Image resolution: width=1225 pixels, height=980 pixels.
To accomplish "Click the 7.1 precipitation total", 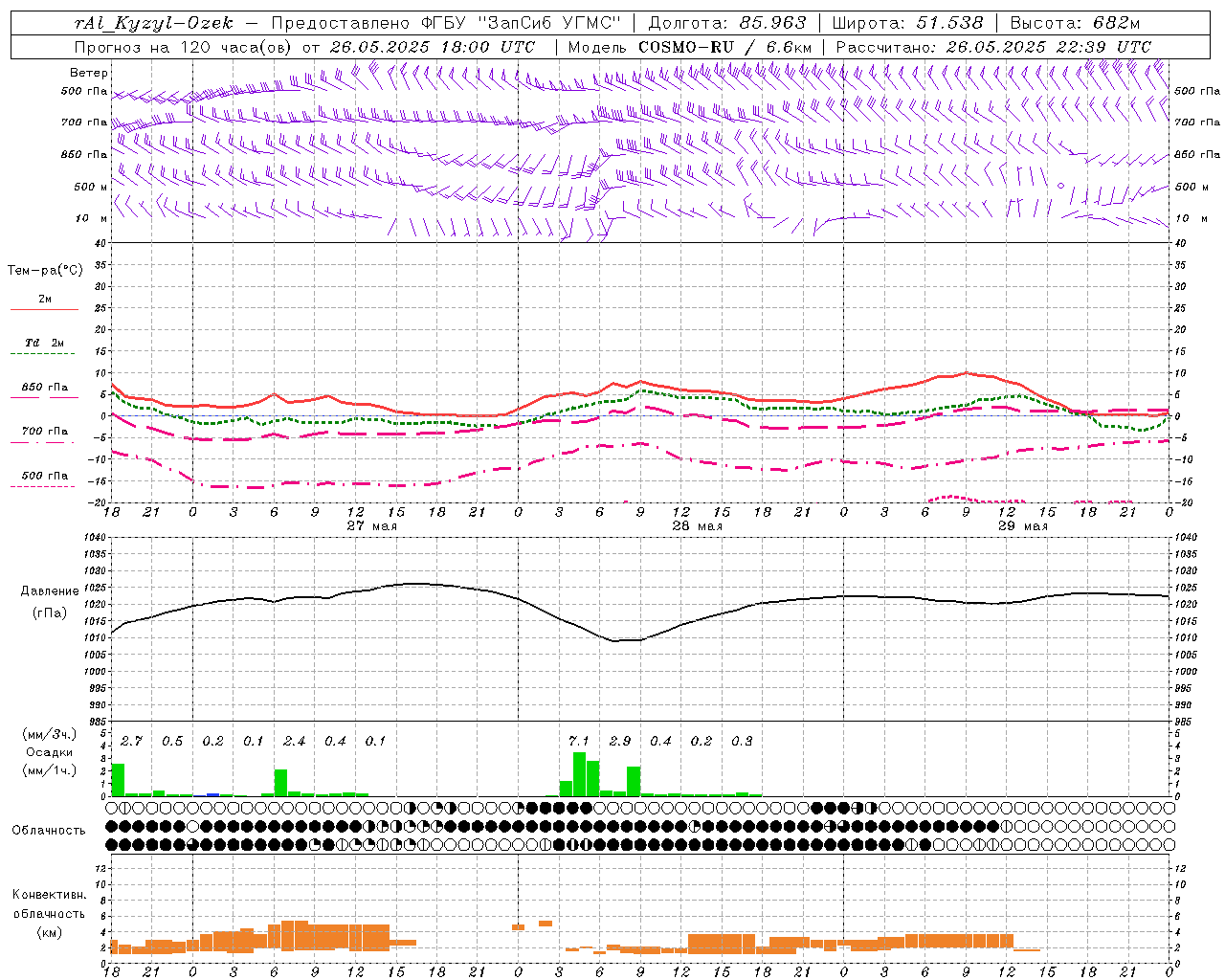I will coord(579,742).
